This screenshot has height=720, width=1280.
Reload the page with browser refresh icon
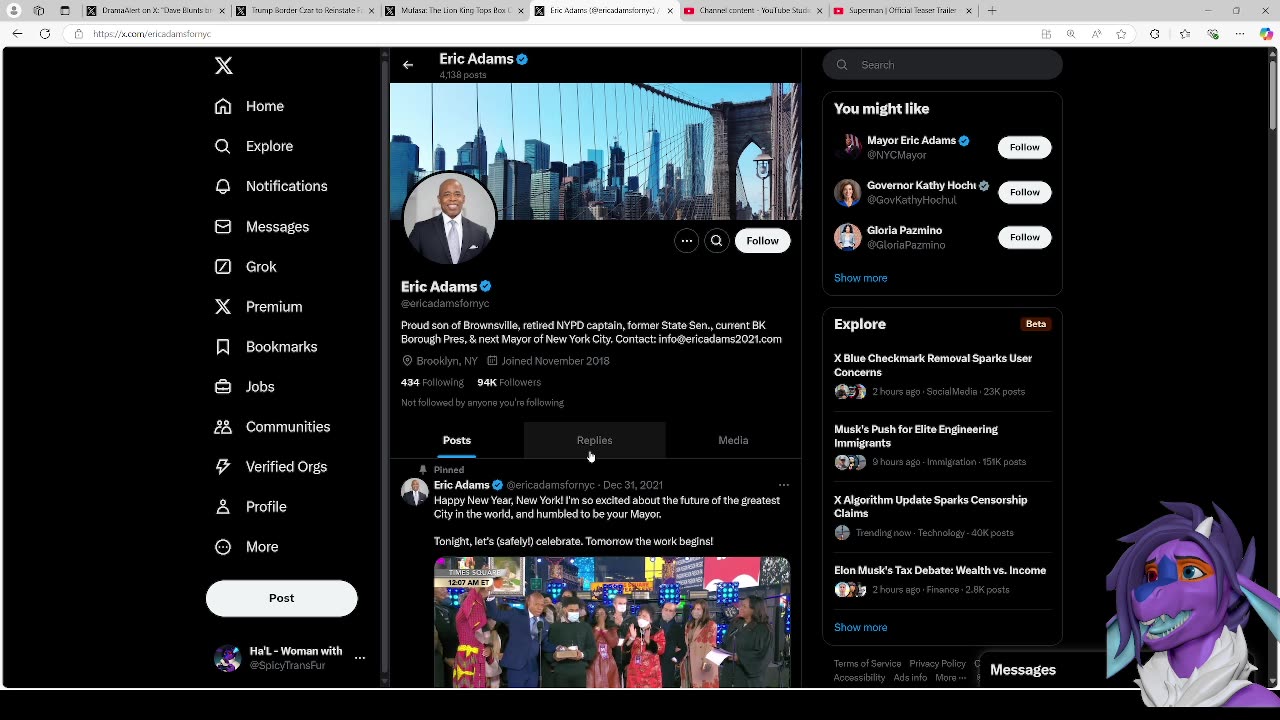pyautogui.click(x=45, y=34)
